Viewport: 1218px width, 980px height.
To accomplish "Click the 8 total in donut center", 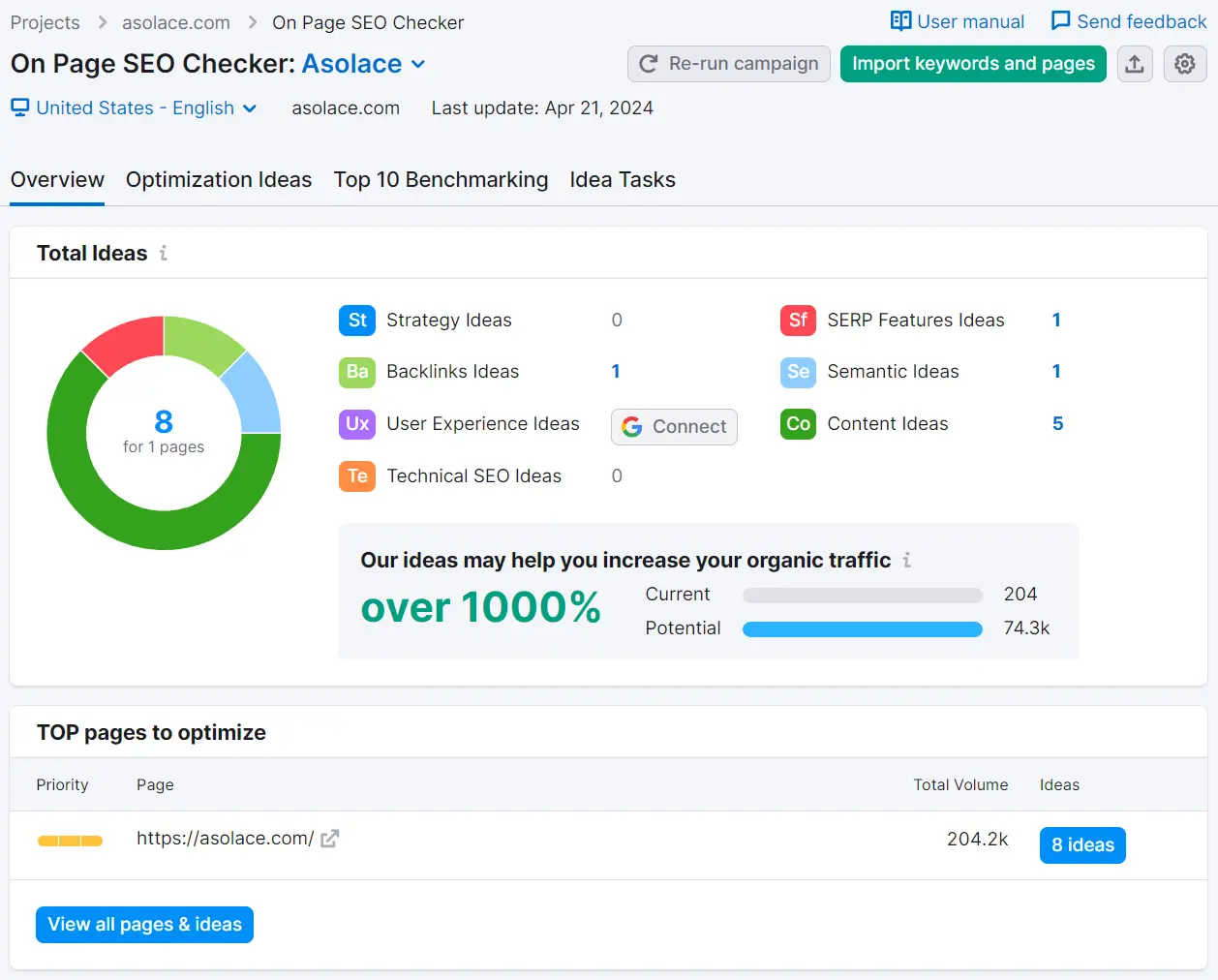I will (x=164, y=421).
